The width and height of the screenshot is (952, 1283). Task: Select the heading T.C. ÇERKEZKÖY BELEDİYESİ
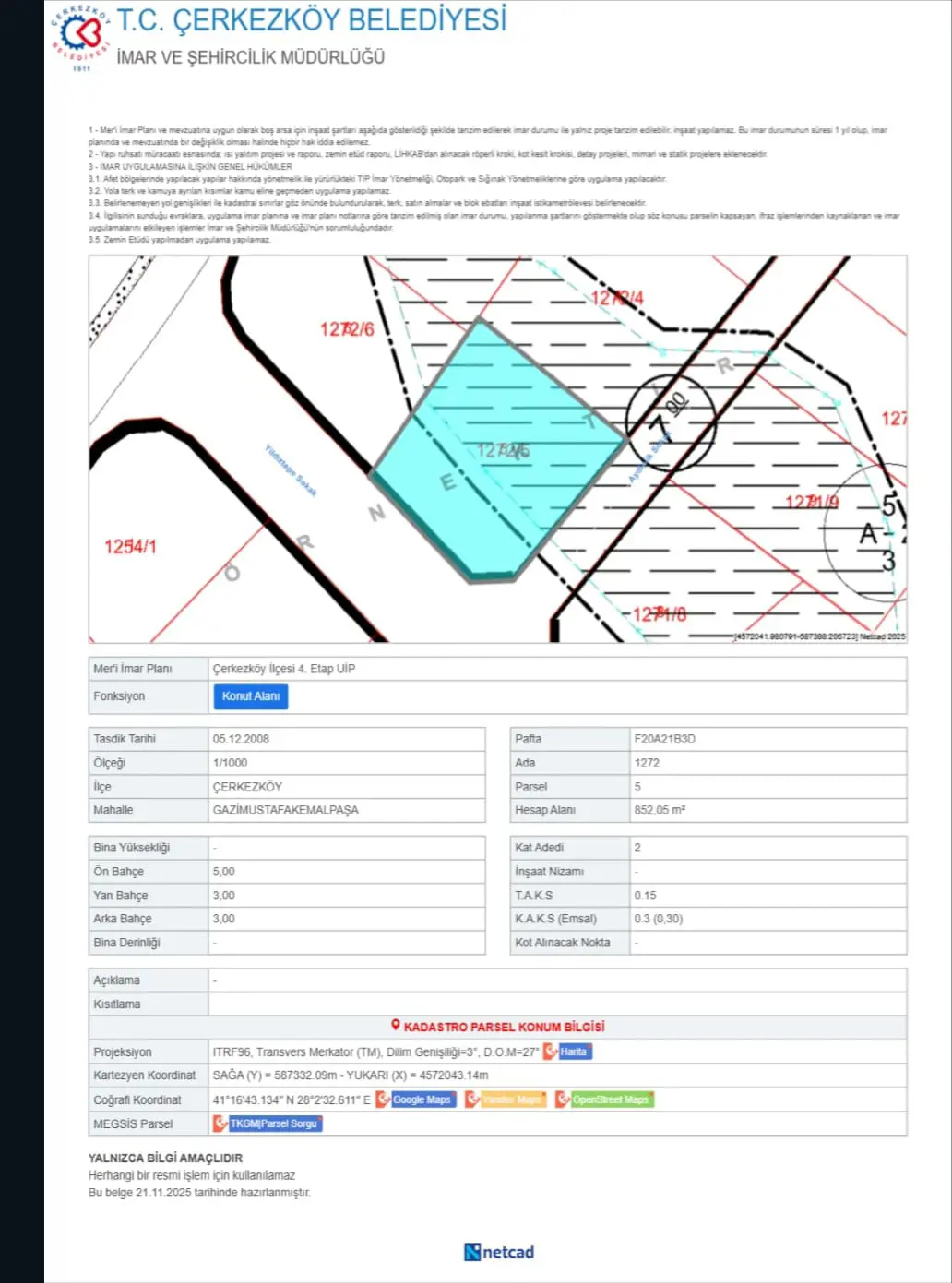pyautogui.click(x=312, y=20)
